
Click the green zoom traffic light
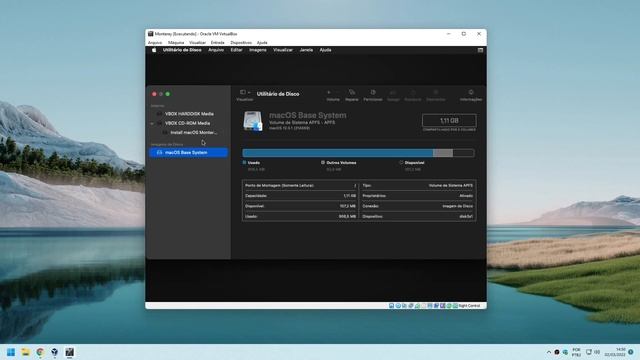tap(168, 94)
